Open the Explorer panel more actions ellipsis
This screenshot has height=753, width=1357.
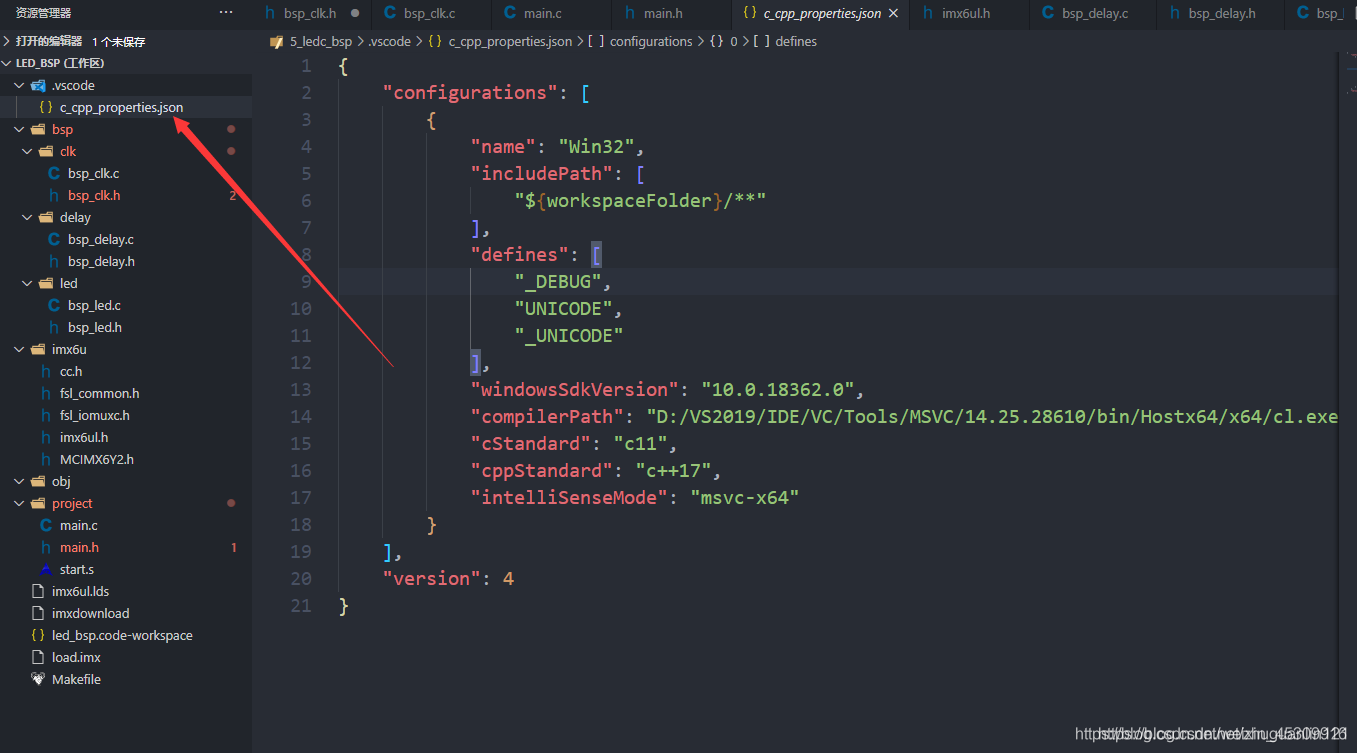coord(226,13)
